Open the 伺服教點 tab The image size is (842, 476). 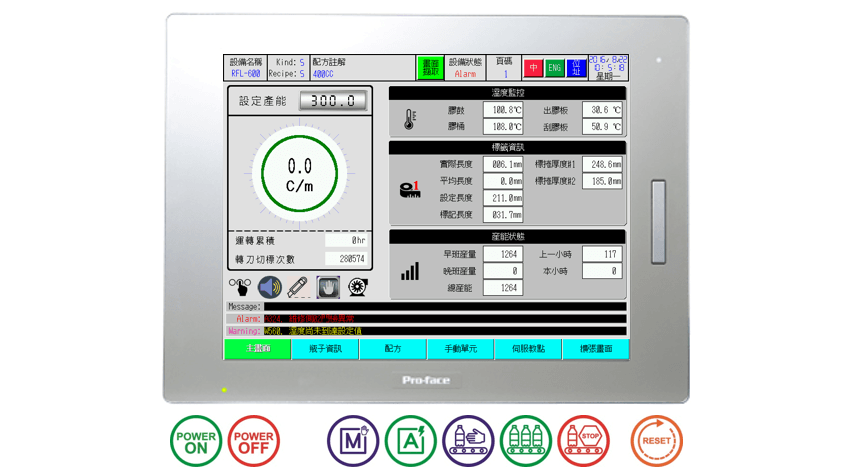528,349
